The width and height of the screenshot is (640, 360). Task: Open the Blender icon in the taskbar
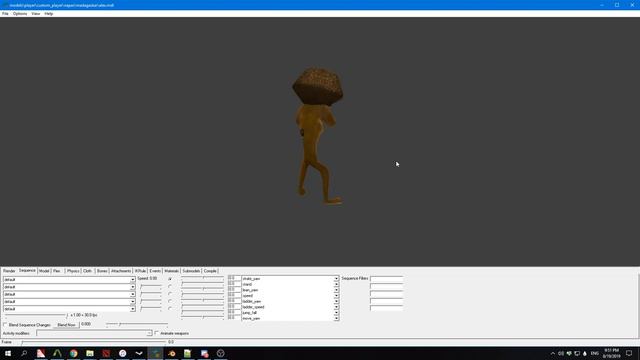(x=171, y=353)
